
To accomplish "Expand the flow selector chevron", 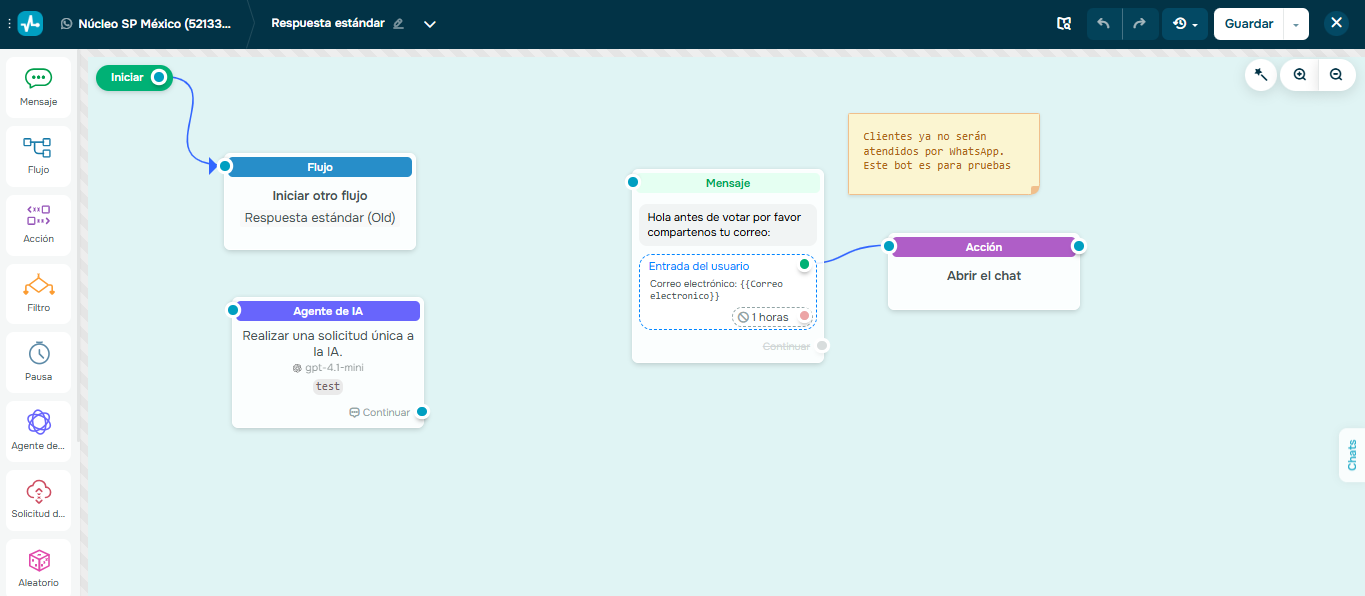I will point(430,24).
